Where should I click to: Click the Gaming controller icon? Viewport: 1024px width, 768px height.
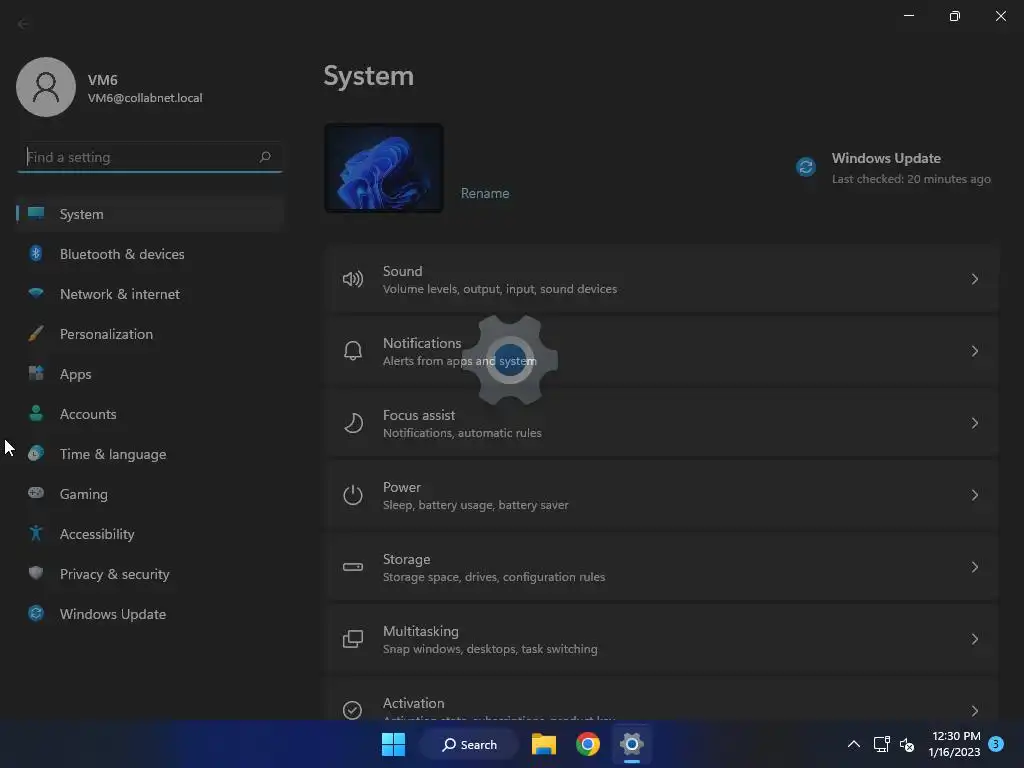[x=36, y=493]
